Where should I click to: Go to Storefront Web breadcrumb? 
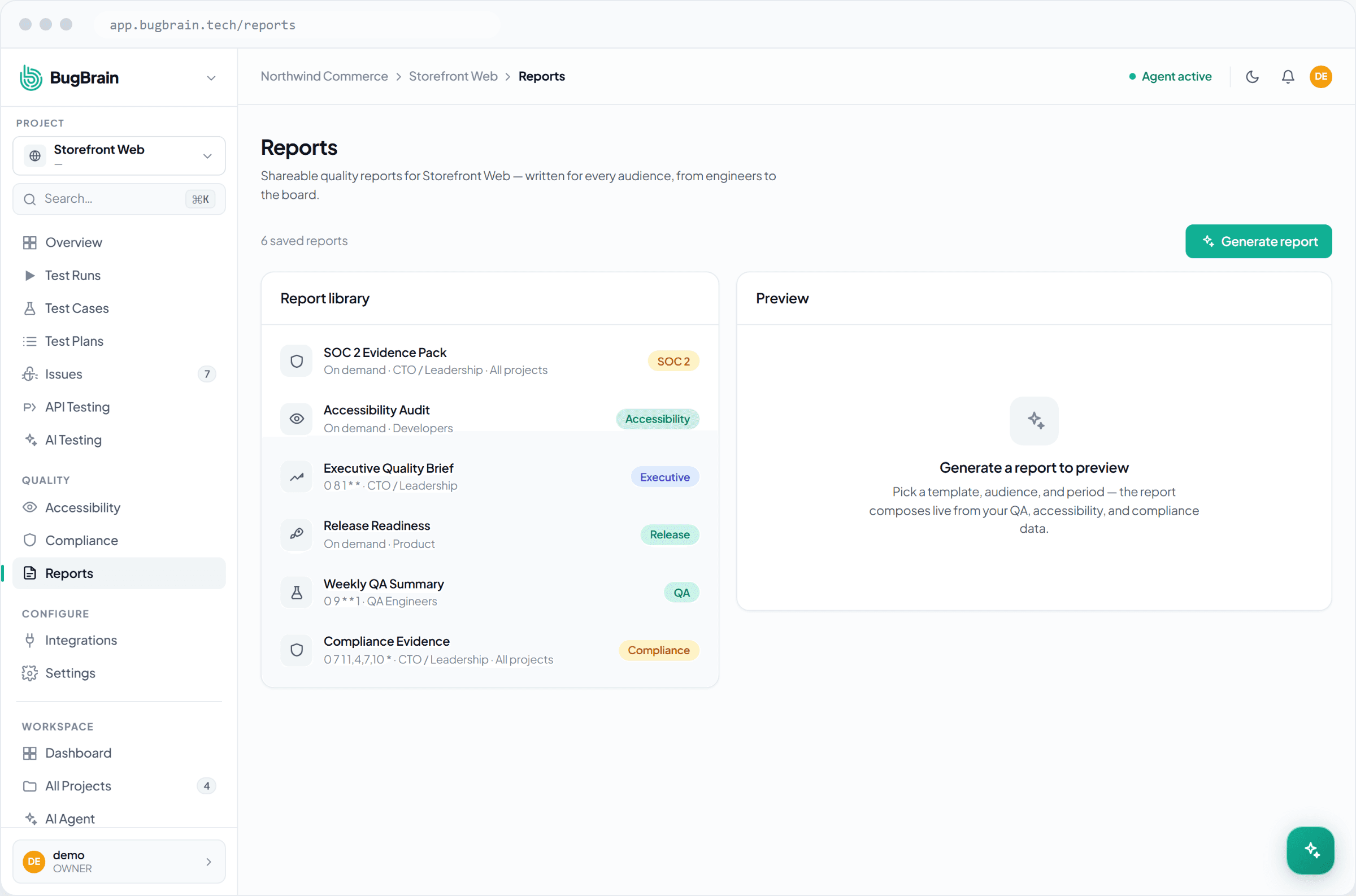453,76
